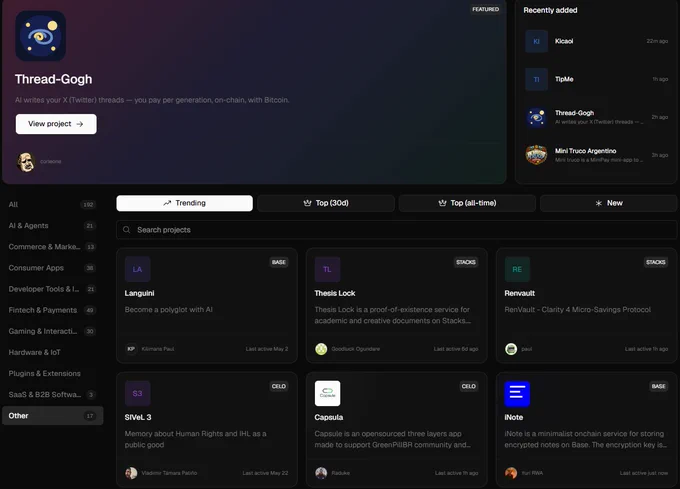Select the Fintech & Payments category

(52, 310)
